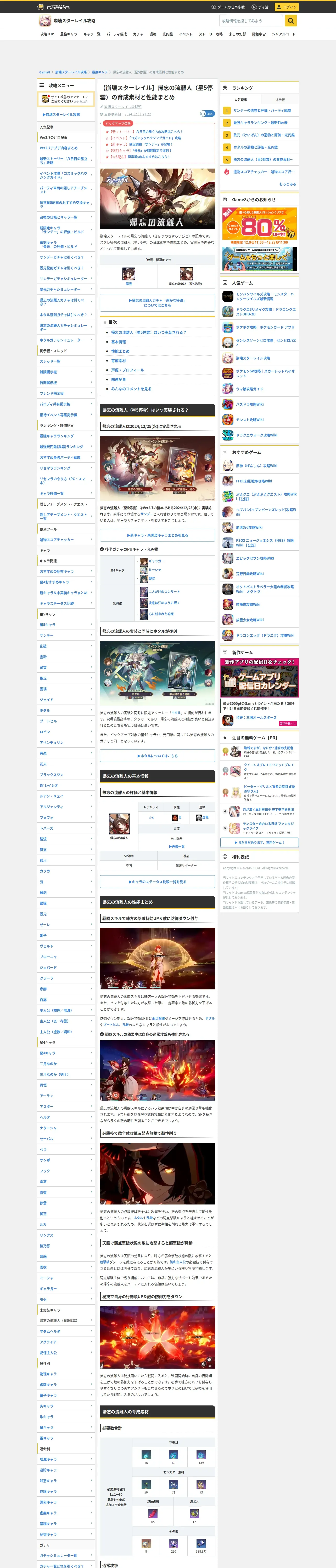Screen dimensions: 336x1568
Task: Click the Game8 logo in the header
Action: point(54,7)
